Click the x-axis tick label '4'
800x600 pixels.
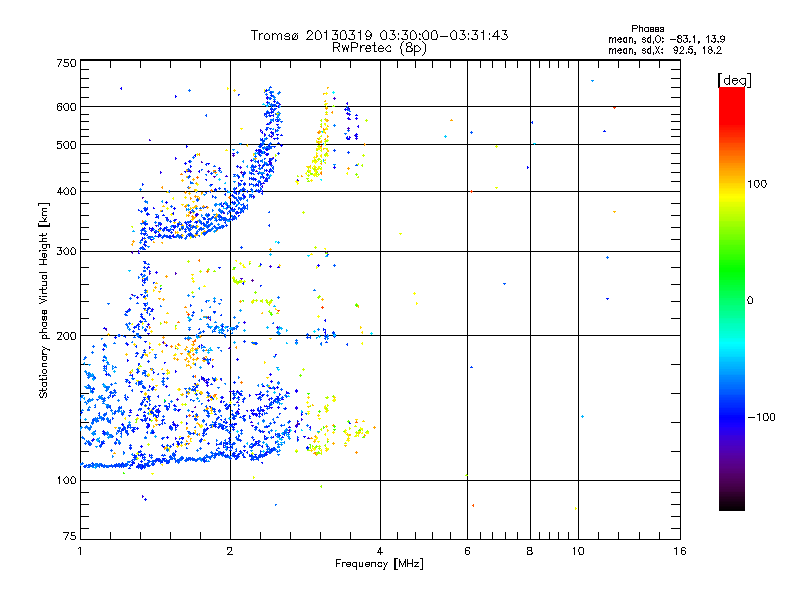(x=380, y=551)
